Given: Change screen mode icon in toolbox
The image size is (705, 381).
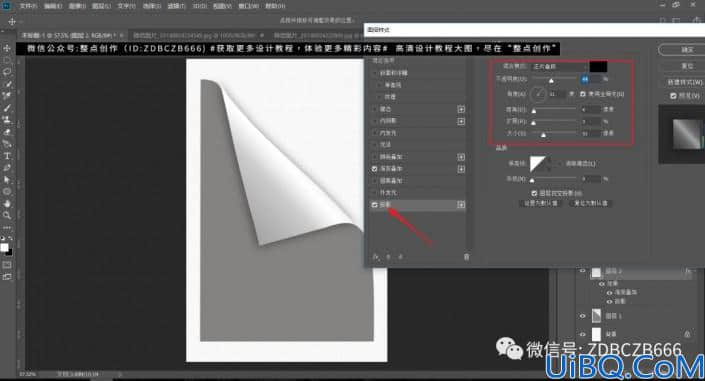Looking at the screenshot, I should (7, 277).
